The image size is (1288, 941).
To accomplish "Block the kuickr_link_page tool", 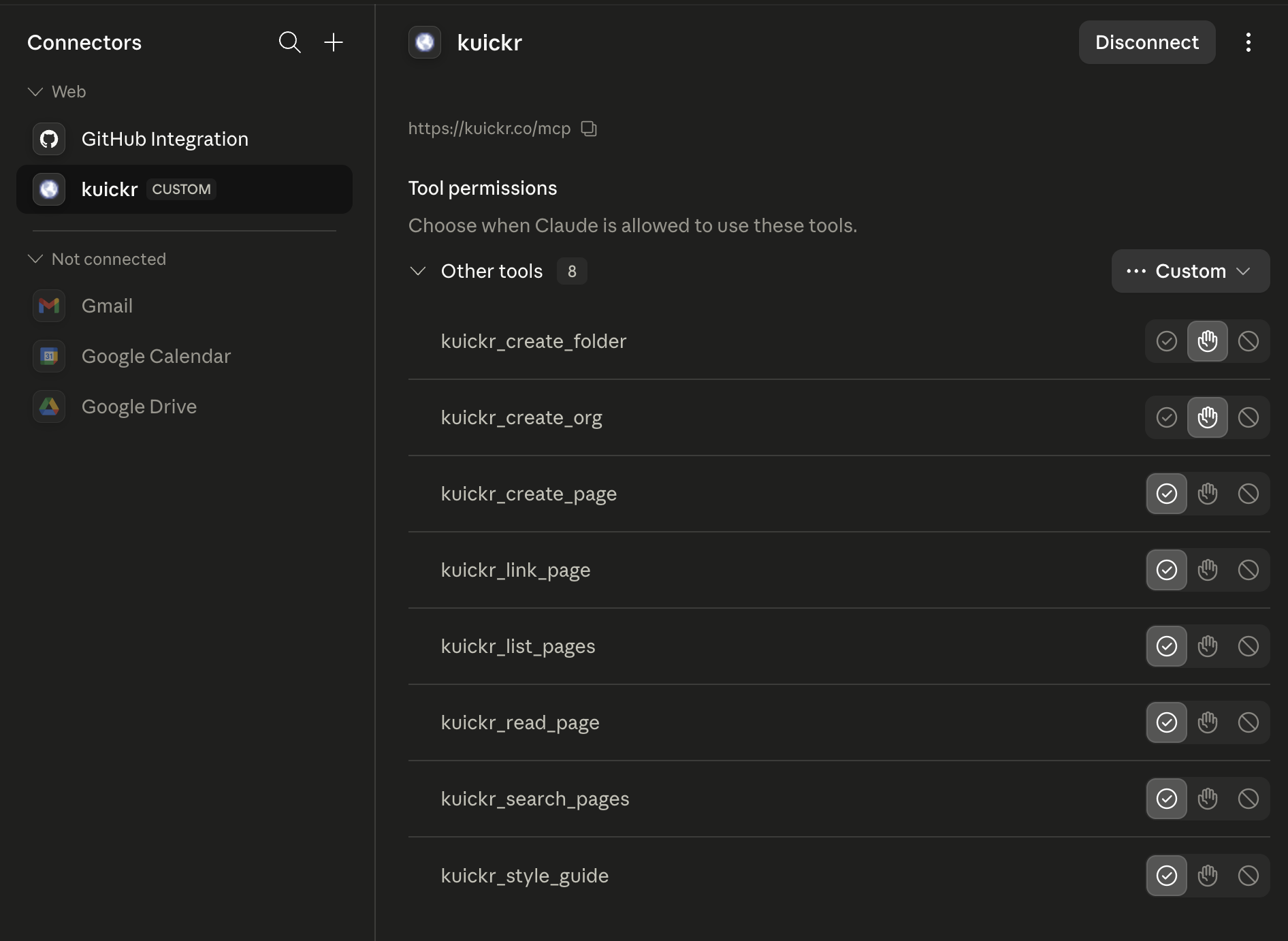I will tap(1249, 570).
